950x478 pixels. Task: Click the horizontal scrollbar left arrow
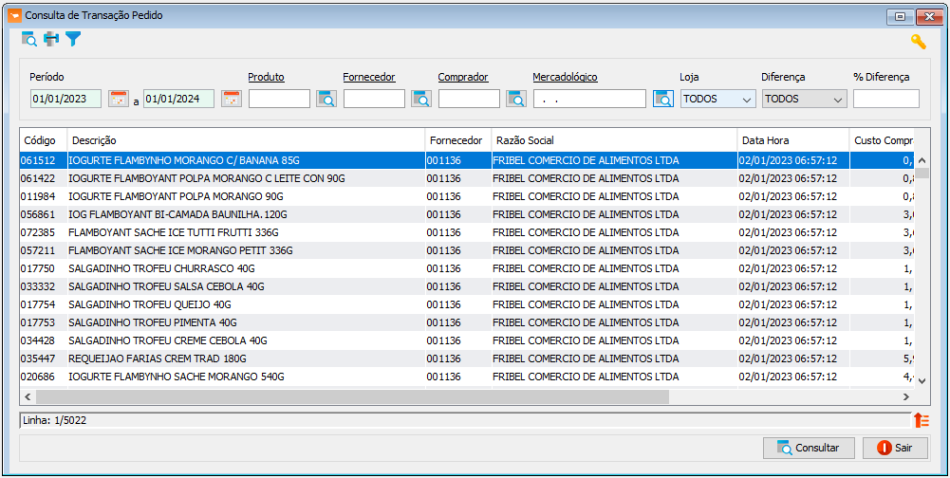coord(27,397)
